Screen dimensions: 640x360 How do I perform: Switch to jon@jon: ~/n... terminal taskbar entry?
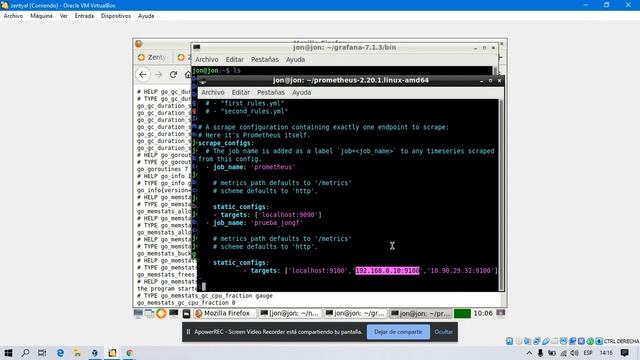[x=290, y=313]
